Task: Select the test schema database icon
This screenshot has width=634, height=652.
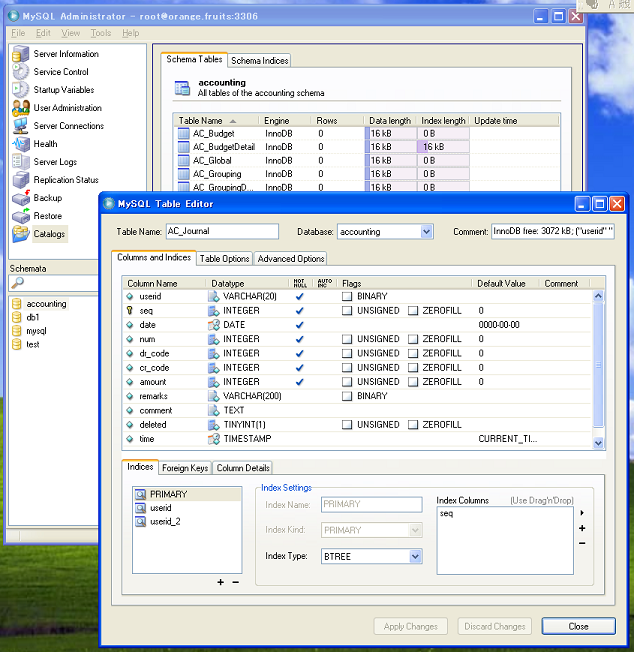Action: [17, 344]
